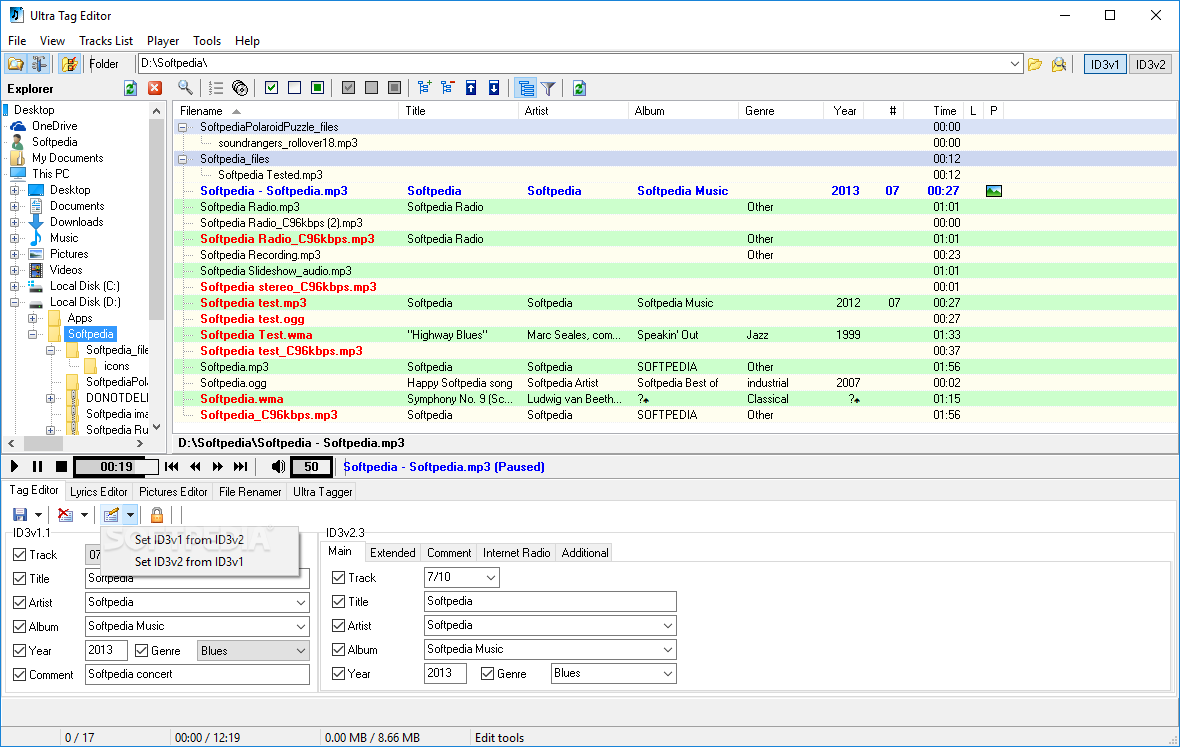Open the ID3v1 Genre Blues dropdown
This screenshot has width=1180, height=747.
(300, 651)
